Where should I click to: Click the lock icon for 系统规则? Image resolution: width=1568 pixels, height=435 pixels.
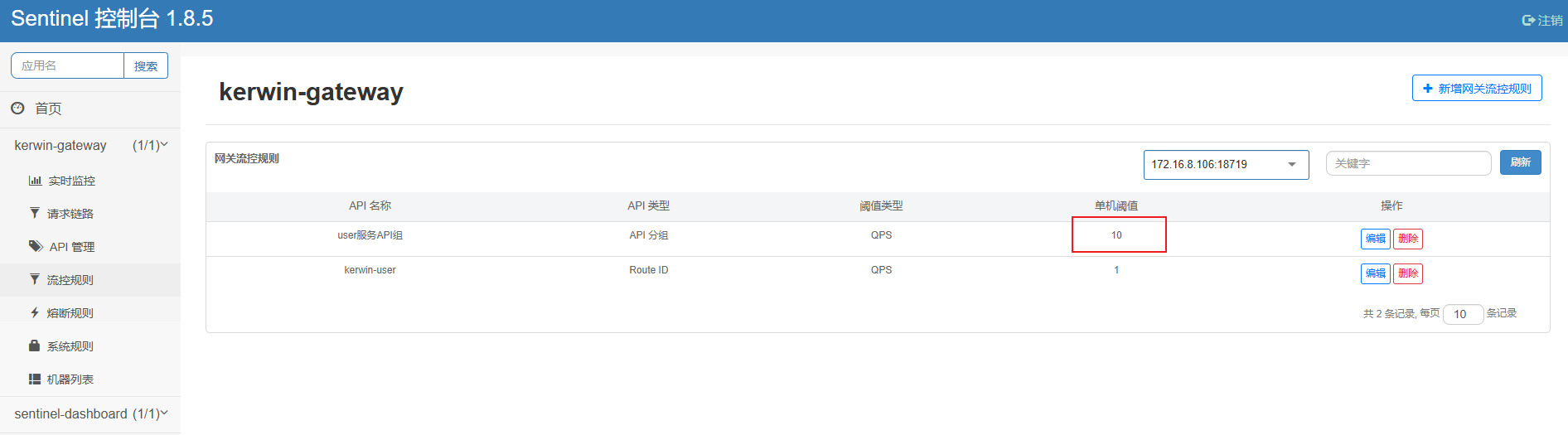[34, 346]
